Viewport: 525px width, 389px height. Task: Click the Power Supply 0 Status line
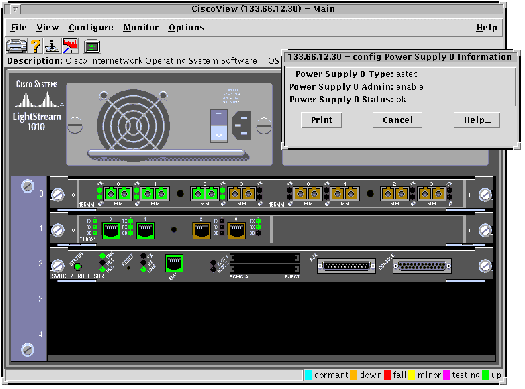coord(348,99)
